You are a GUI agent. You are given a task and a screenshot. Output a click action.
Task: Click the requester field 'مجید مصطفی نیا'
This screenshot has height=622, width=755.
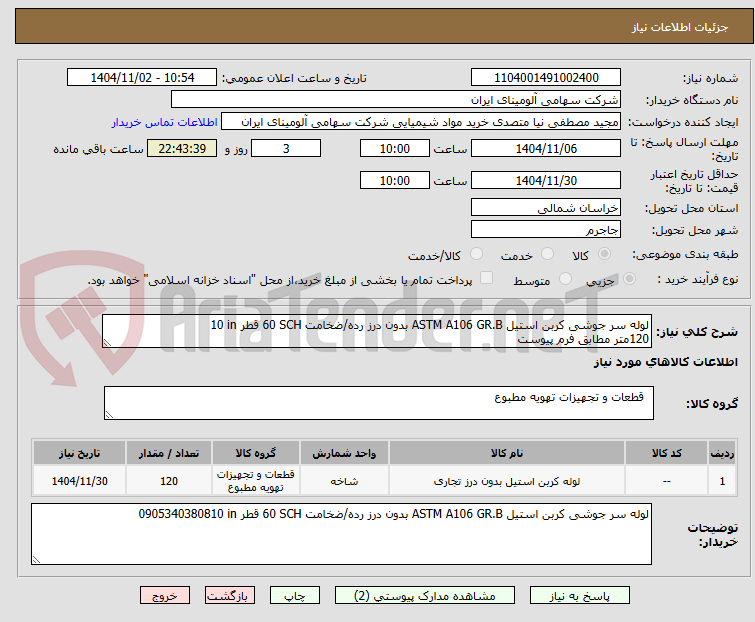click(x=421, y=122)
